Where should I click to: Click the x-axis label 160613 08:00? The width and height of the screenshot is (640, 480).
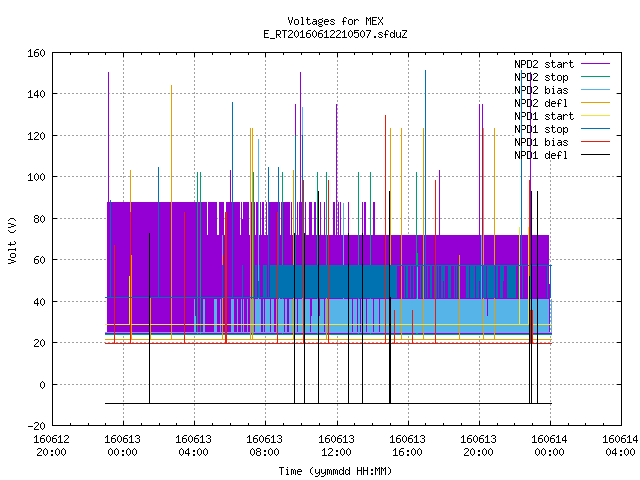pos(264,446)
